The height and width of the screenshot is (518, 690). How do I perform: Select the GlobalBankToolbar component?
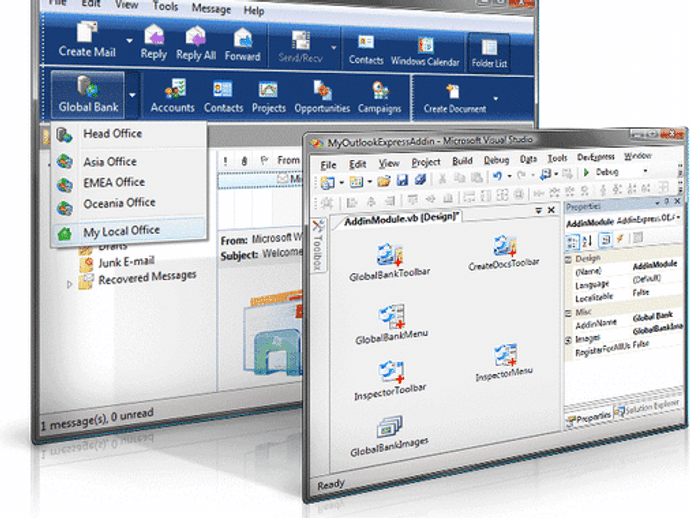click(x=389, y=262)
